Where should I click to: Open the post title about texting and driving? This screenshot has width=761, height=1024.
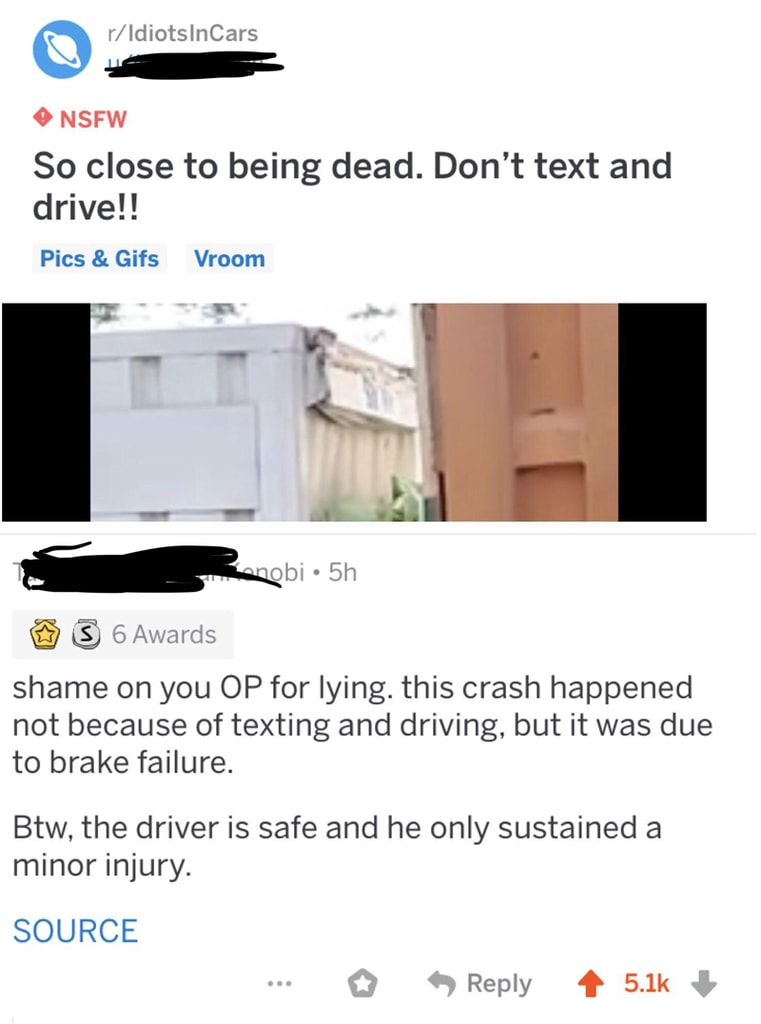[352, 186]
